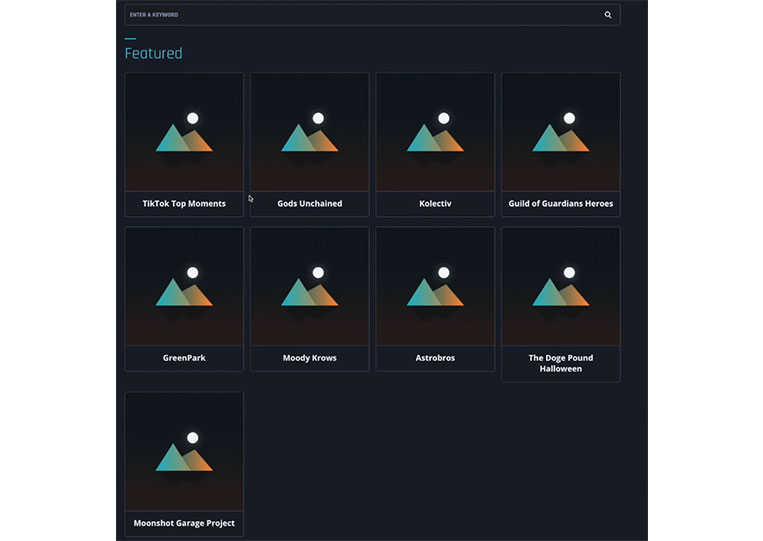This screenshot has width=763, height=541.
Task: Open the Gods Unchained thumbnail image
Action: coord(309,132)
